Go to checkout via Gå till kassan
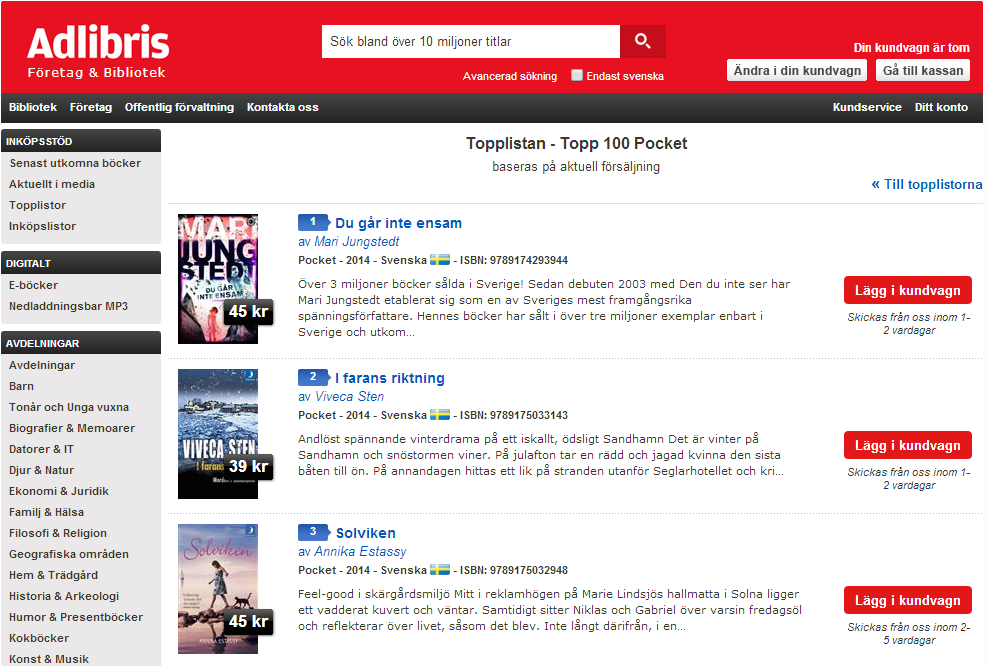987x666 pixels. pyautogui.click(x=923, y=71)
